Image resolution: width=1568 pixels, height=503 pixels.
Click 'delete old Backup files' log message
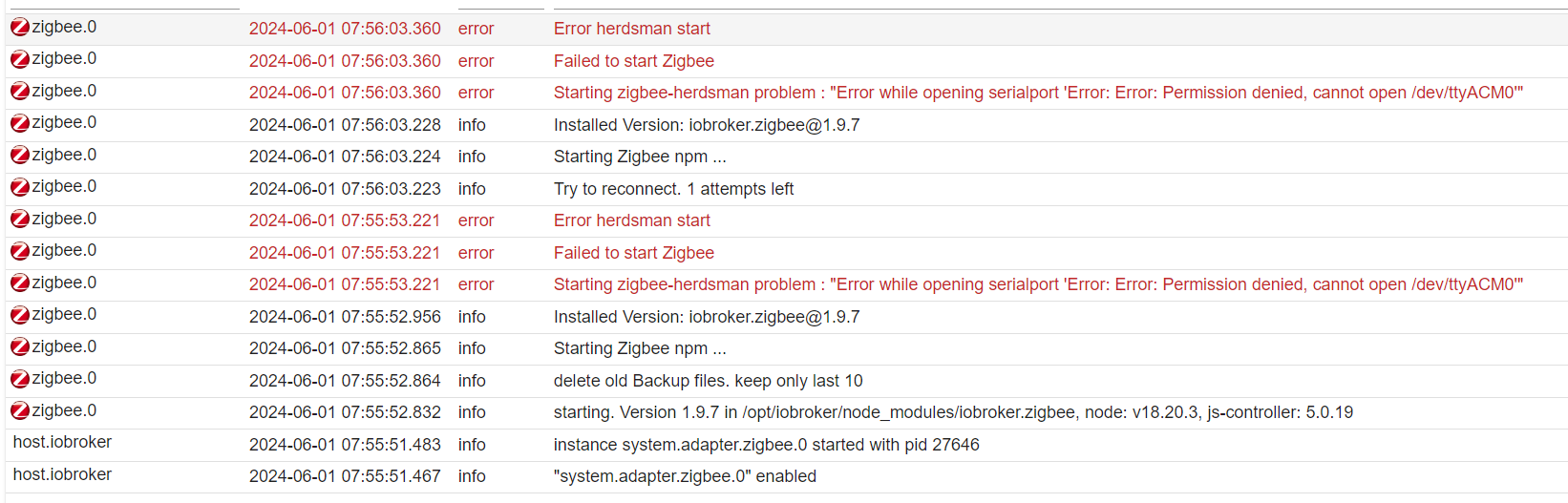click(708, 381)
